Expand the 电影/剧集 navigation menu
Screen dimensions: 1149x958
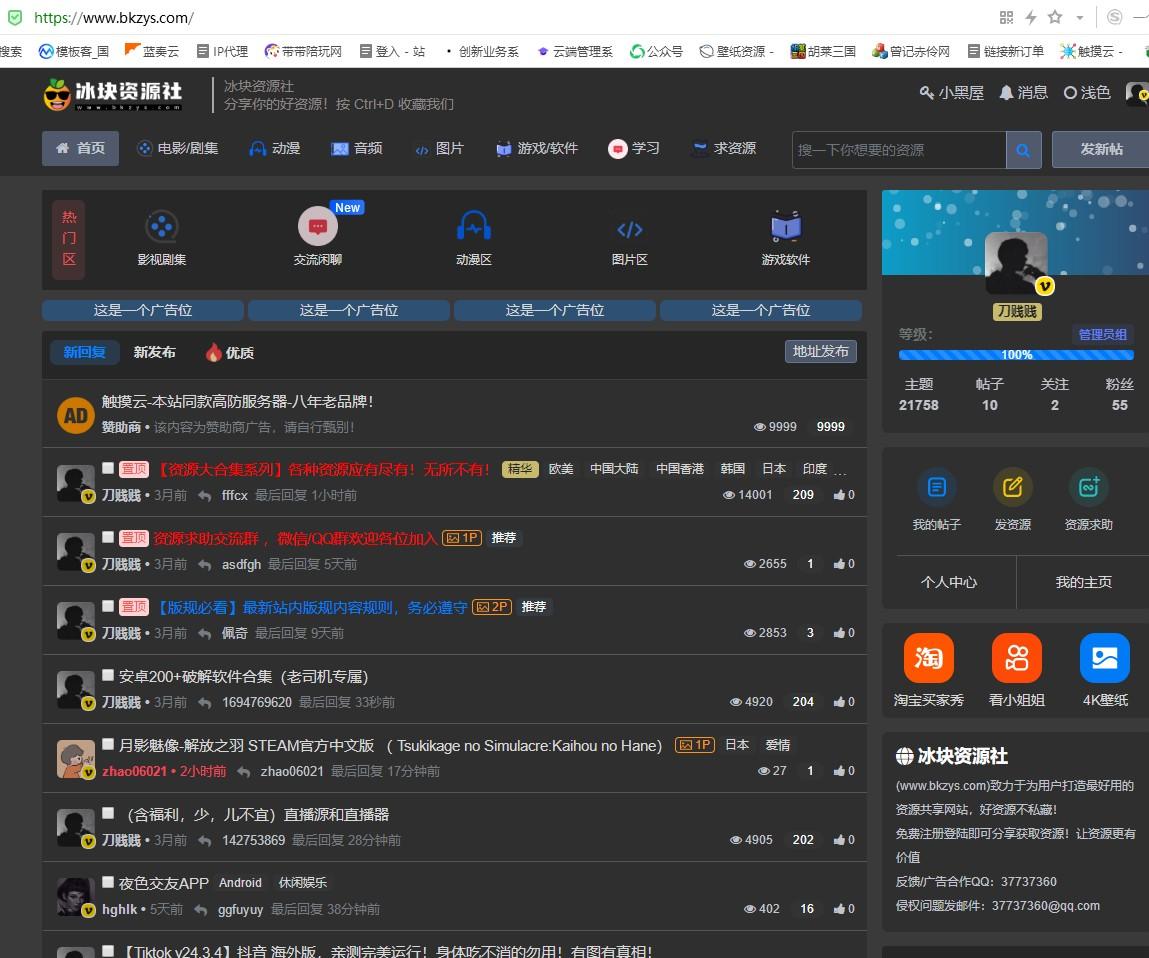(177, 148)
